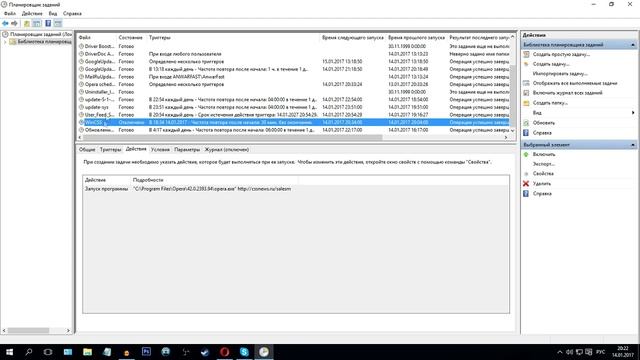This screenshot has width=640, height=360.
Task: Click Отображать все выполняемые задачи
Action: (x=575, y=83)
